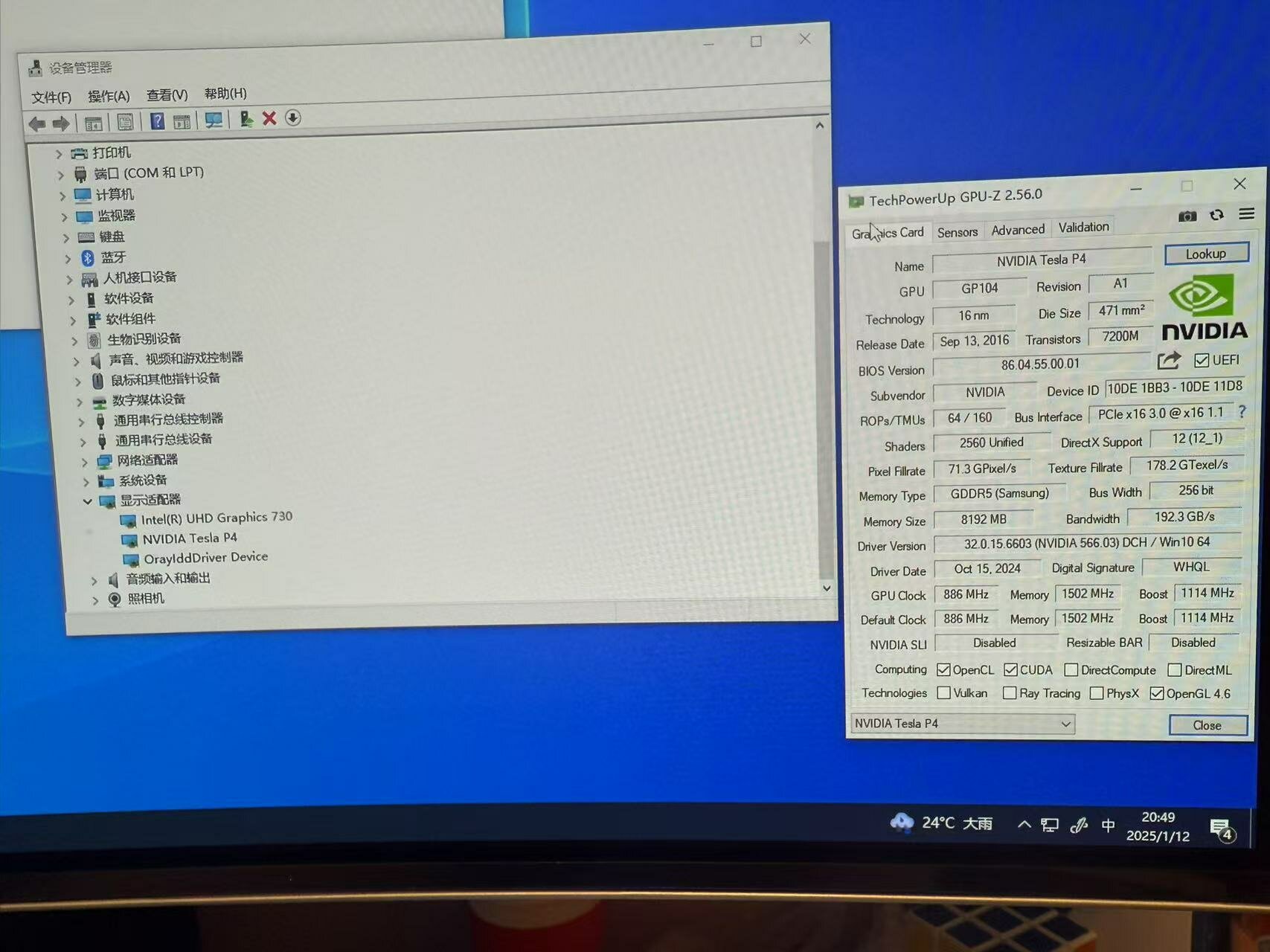1270x952 pixels.
Task: Open the NVIDIA Tesla P4 GPU dropdown
Action: pyautogui.click(x=962, y=723)
